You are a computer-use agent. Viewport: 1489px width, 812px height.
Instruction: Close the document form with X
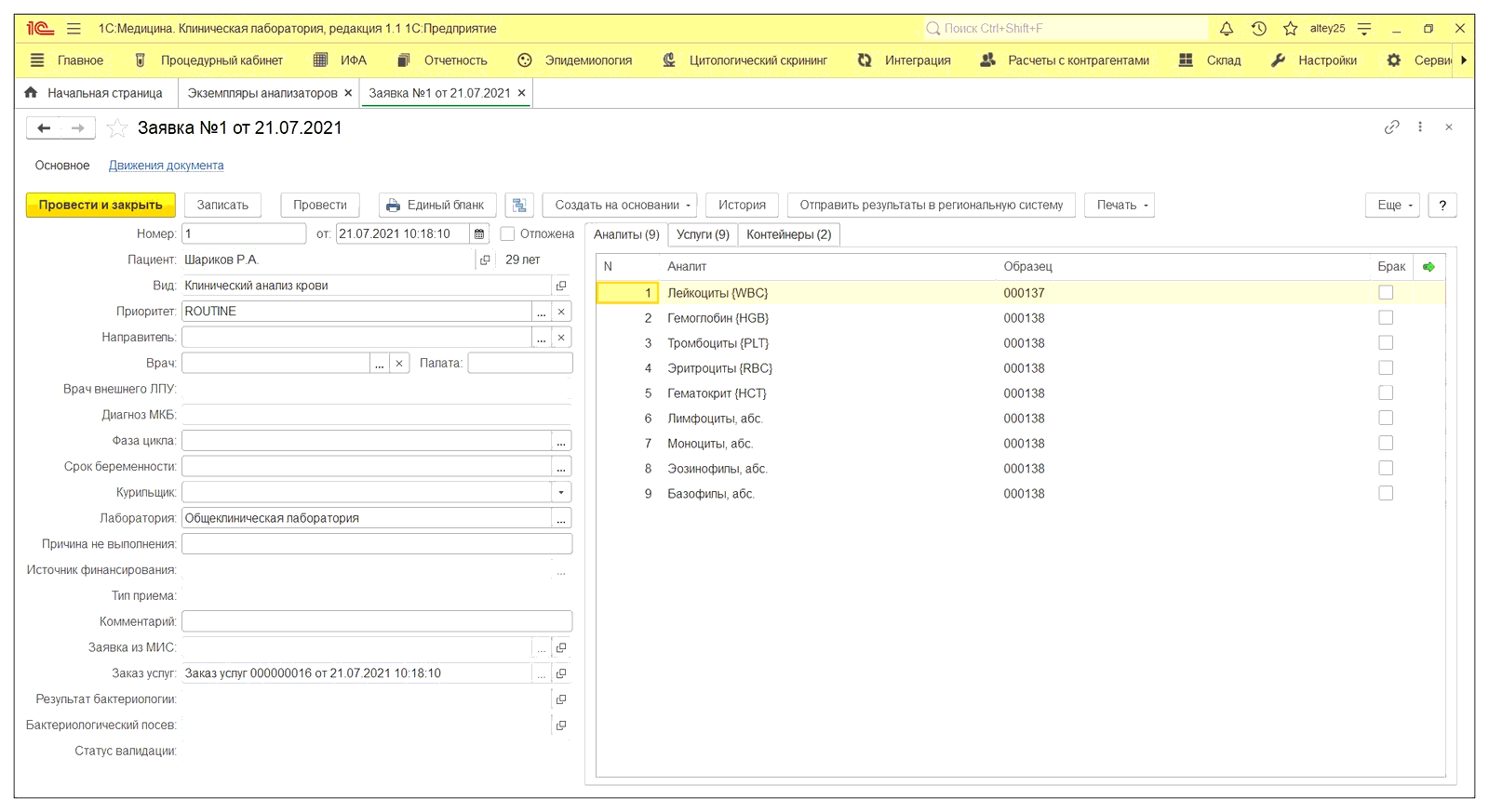pyautogui.click(x=1449, y=127)
